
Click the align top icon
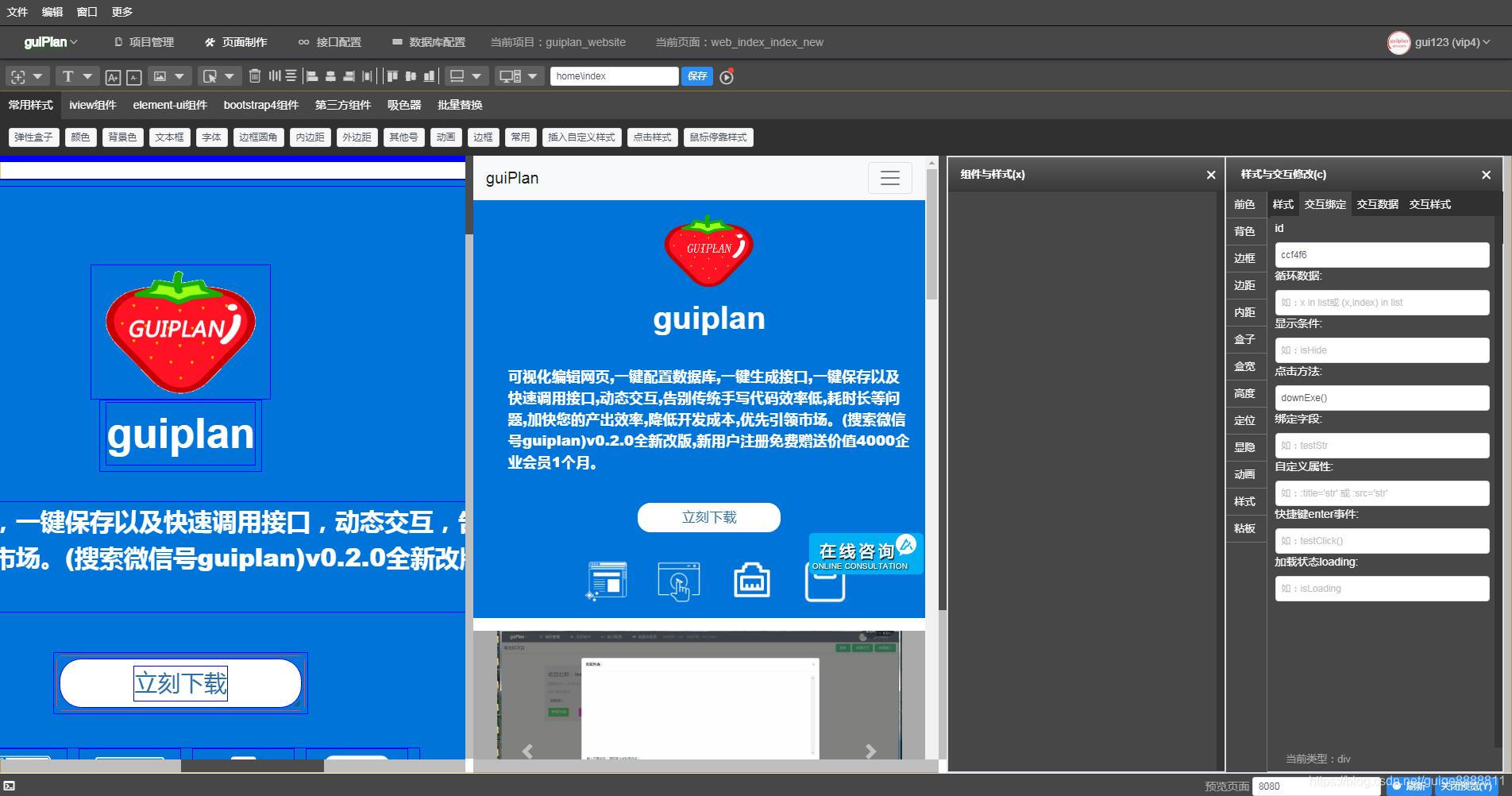click(x=392, y=76)
